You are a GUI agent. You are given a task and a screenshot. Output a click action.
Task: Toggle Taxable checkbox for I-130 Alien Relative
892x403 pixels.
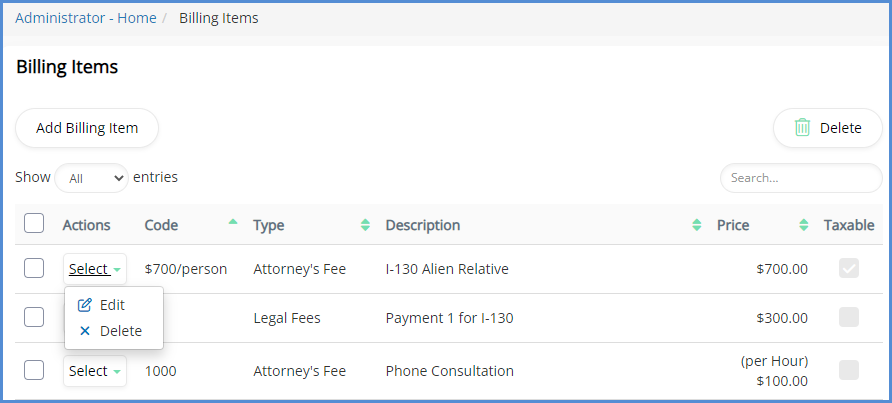(x=849, y=268)
